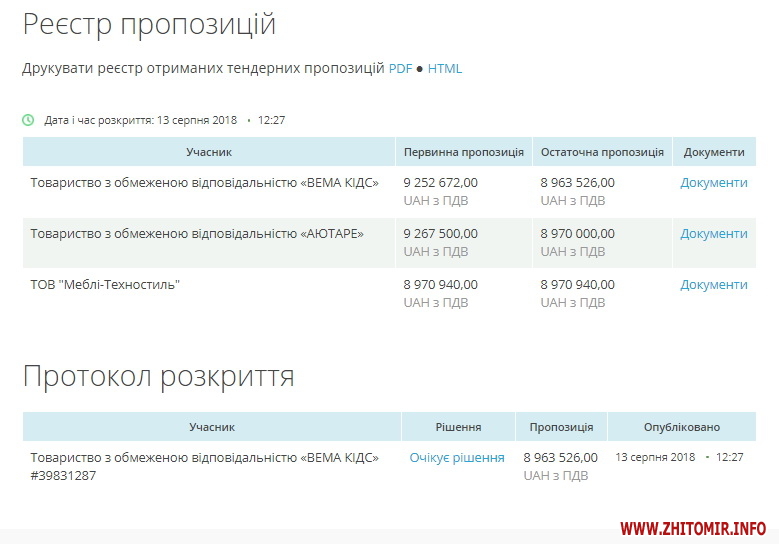Open Документи link for ВЕМА КІДС
This screenshot has width=779, height=544.
pos(713,183)
